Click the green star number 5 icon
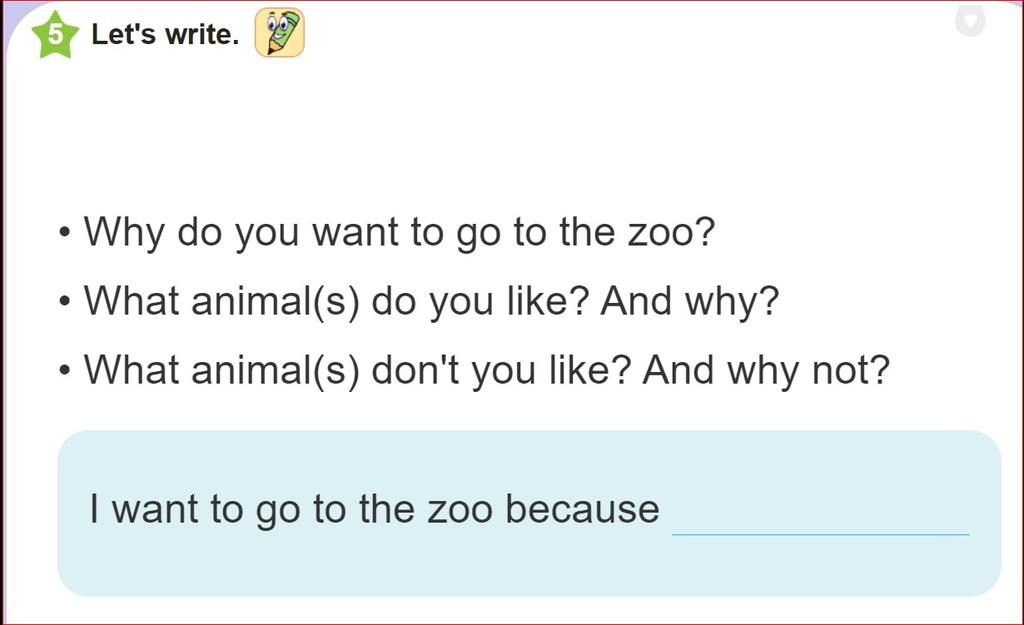Viewport: 1024px width, 625px height. (x=56, y=35)
